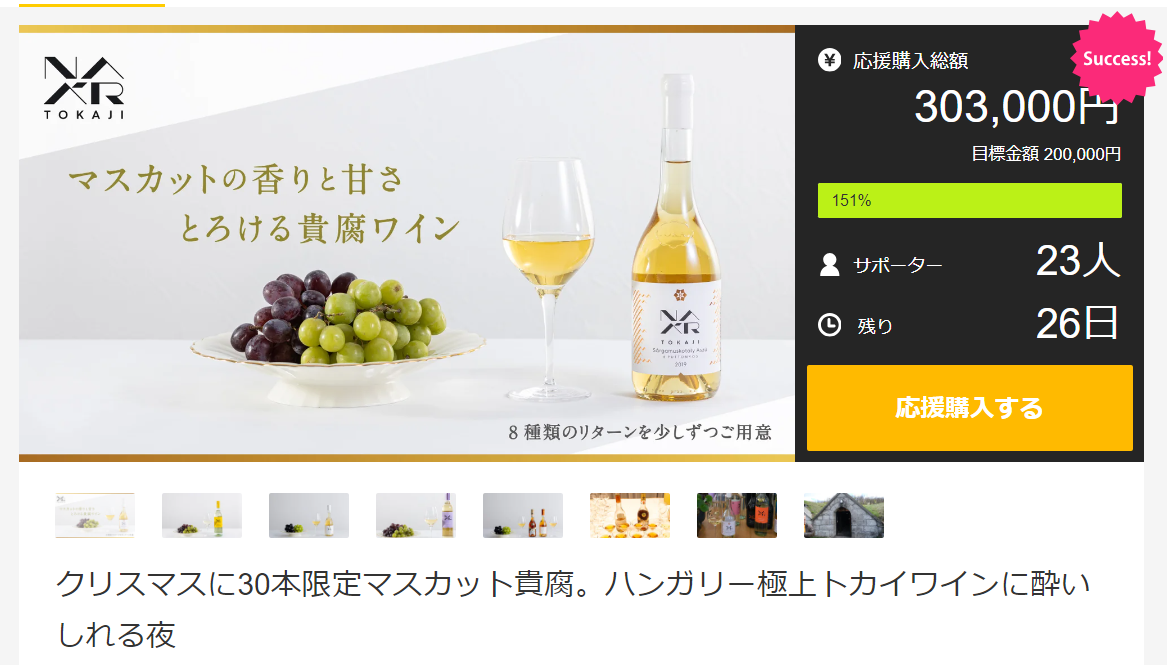Click the clock icon next to 残り
Viewport: 1167px width, 665px height.
click(829, 325)
